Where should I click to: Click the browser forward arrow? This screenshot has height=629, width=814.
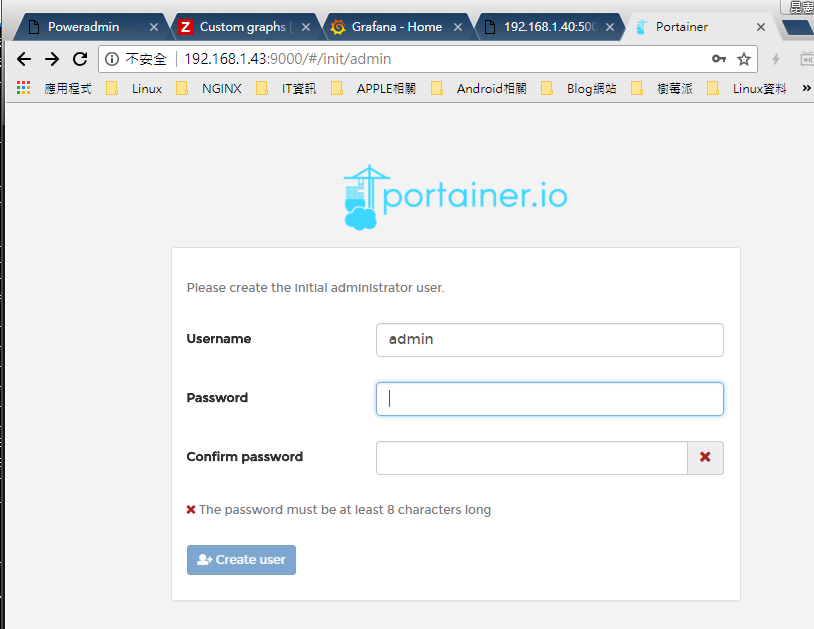(x=52, y=59)
